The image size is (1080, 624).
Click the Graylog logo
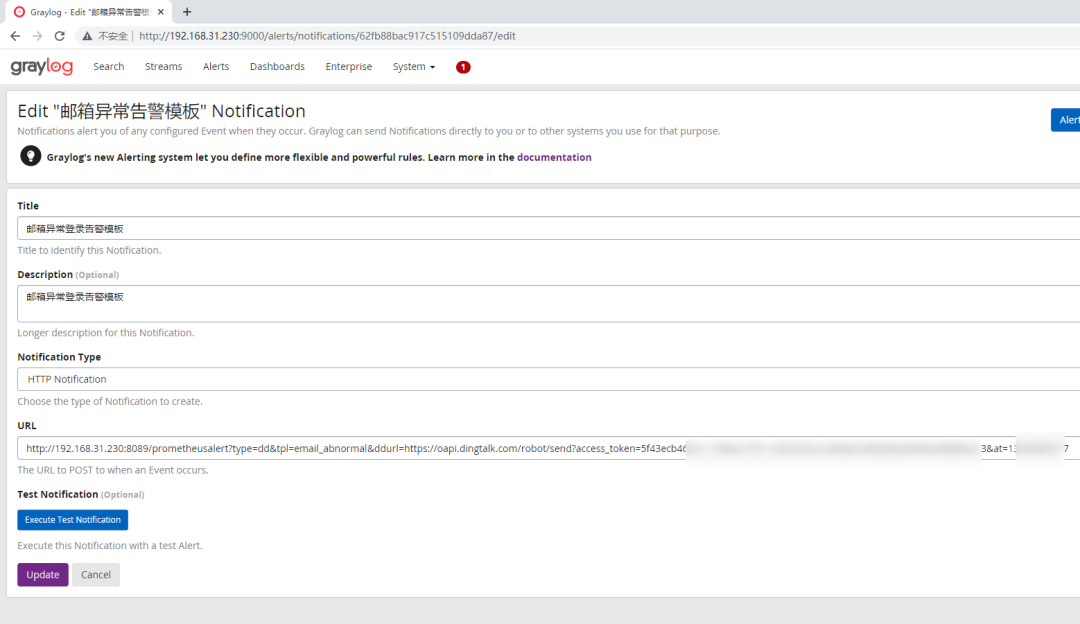[x=41, y=66]
